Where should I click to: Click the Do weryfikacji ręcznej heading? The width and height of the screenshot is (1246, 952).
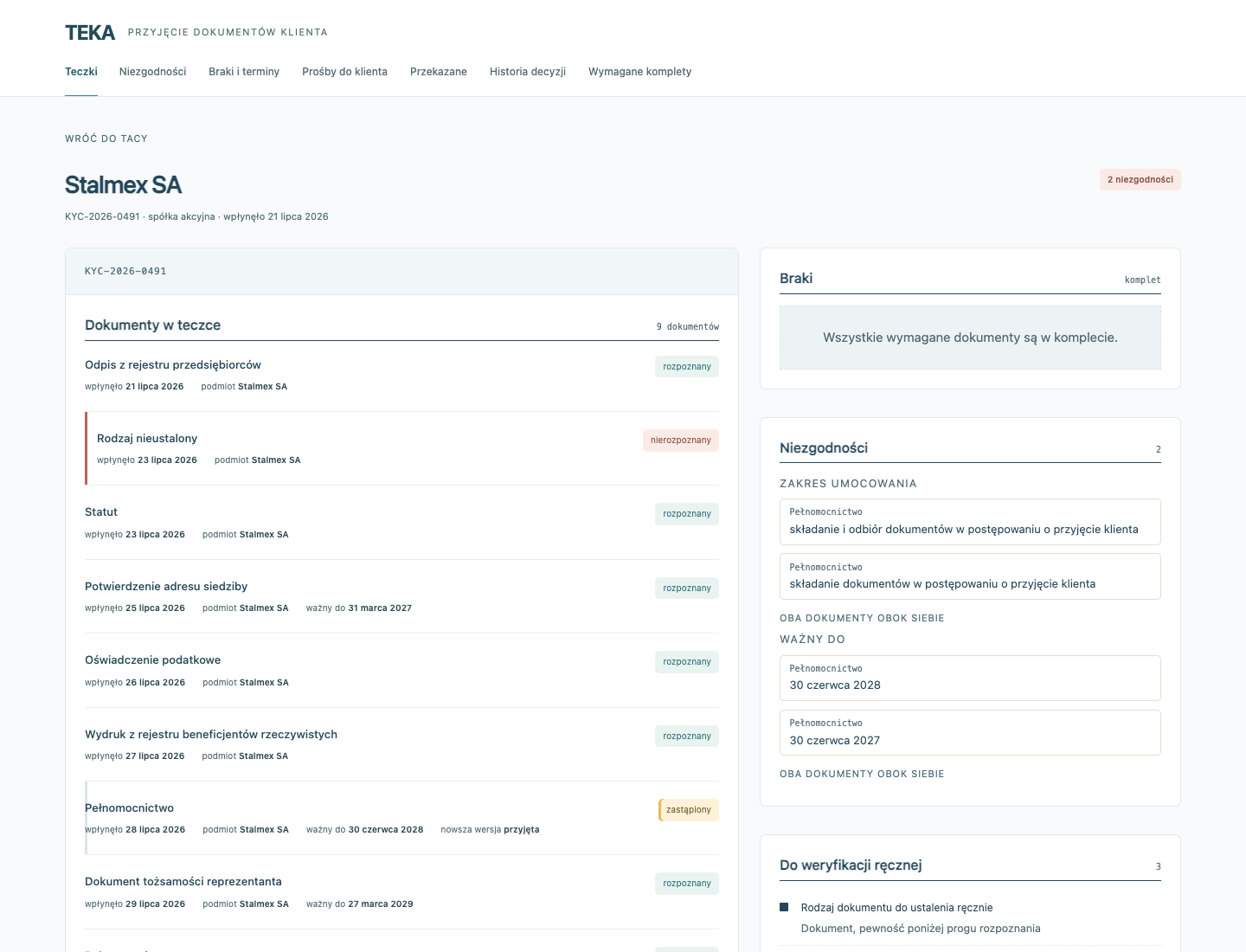[851, 865]
